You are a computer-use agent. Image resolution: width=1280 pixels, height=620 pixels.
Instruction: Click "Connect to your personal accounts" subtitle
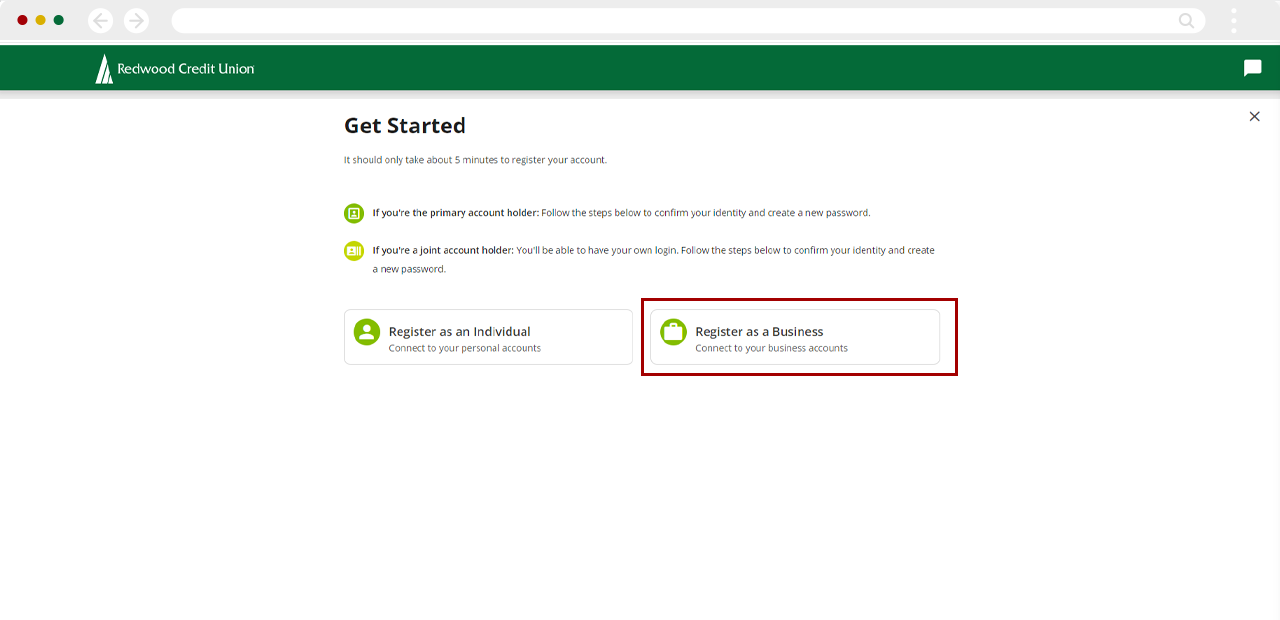(x=465, y=349)
